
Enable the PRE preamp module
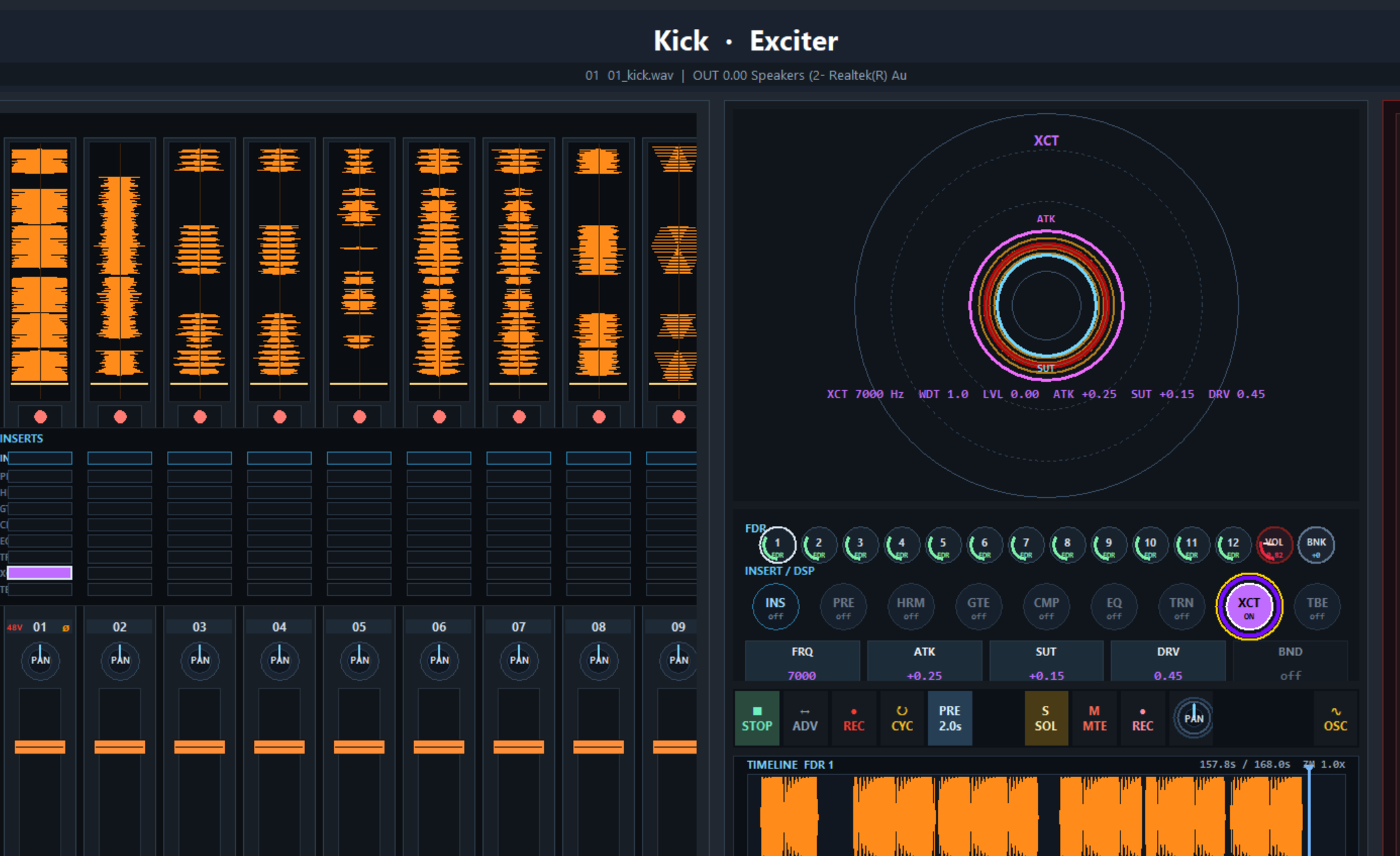(x=843, y=607)
